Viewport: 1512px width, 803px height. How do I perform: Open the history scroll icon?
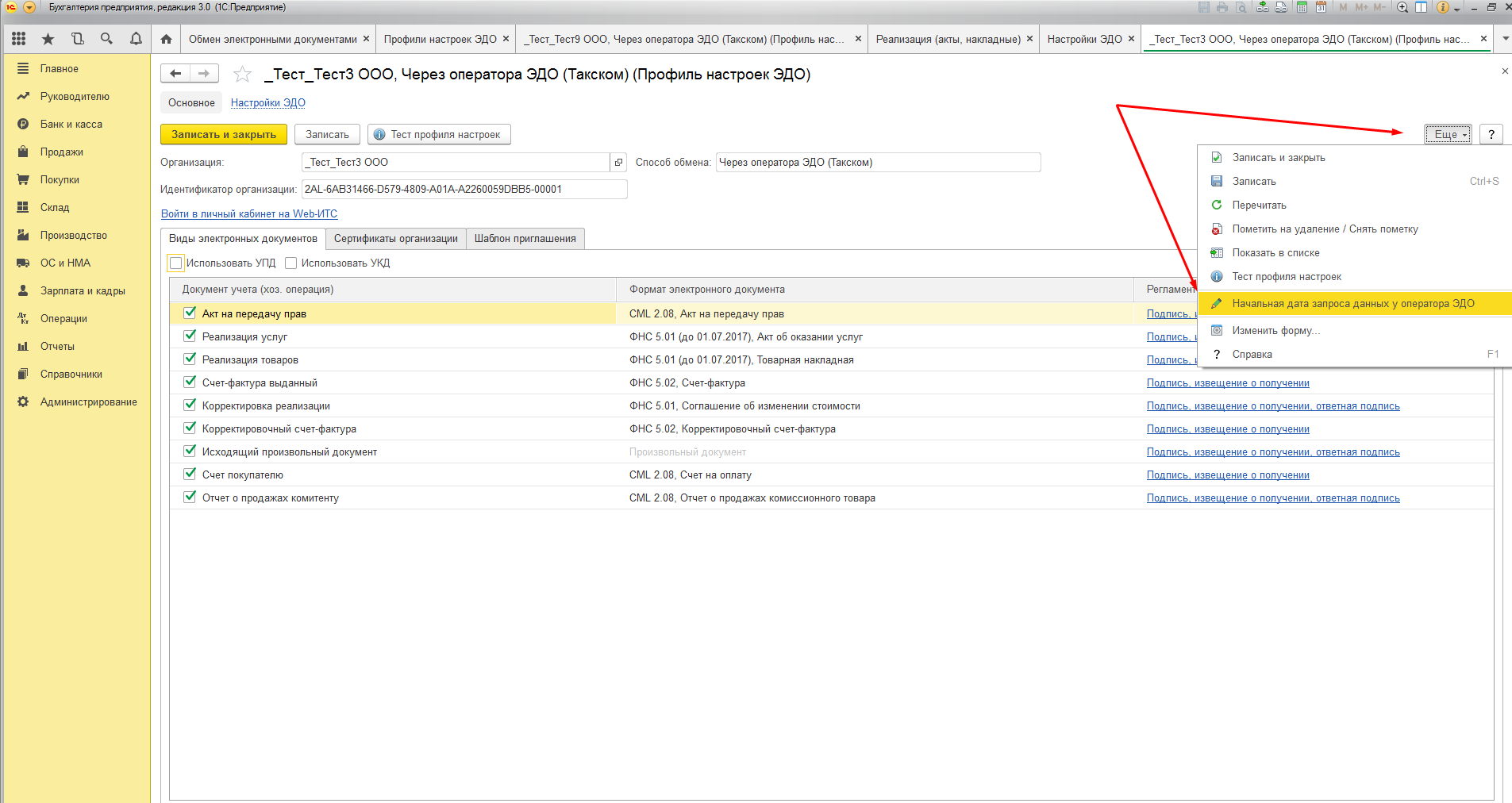pyautogui.click(x=77, y=39)
